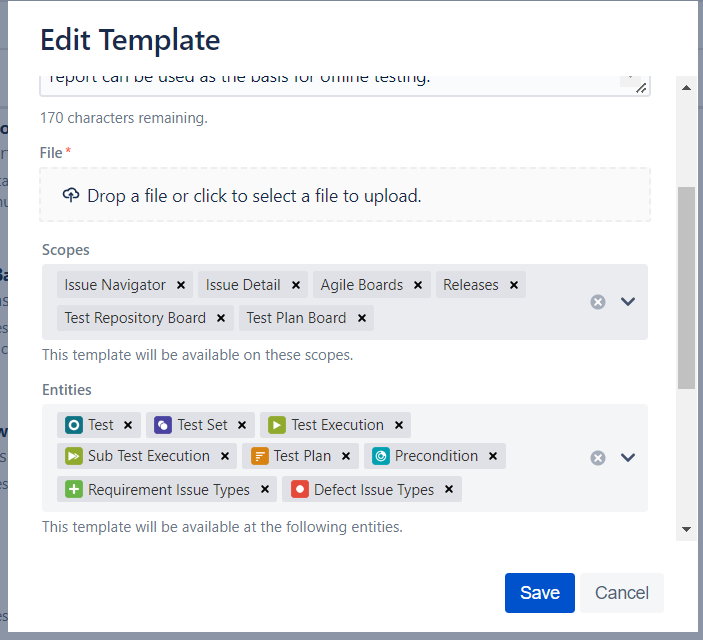This screenshot has width=703, height=640.
Task: Expand the Entities dropdown
Action: click(x=628, y=457)
